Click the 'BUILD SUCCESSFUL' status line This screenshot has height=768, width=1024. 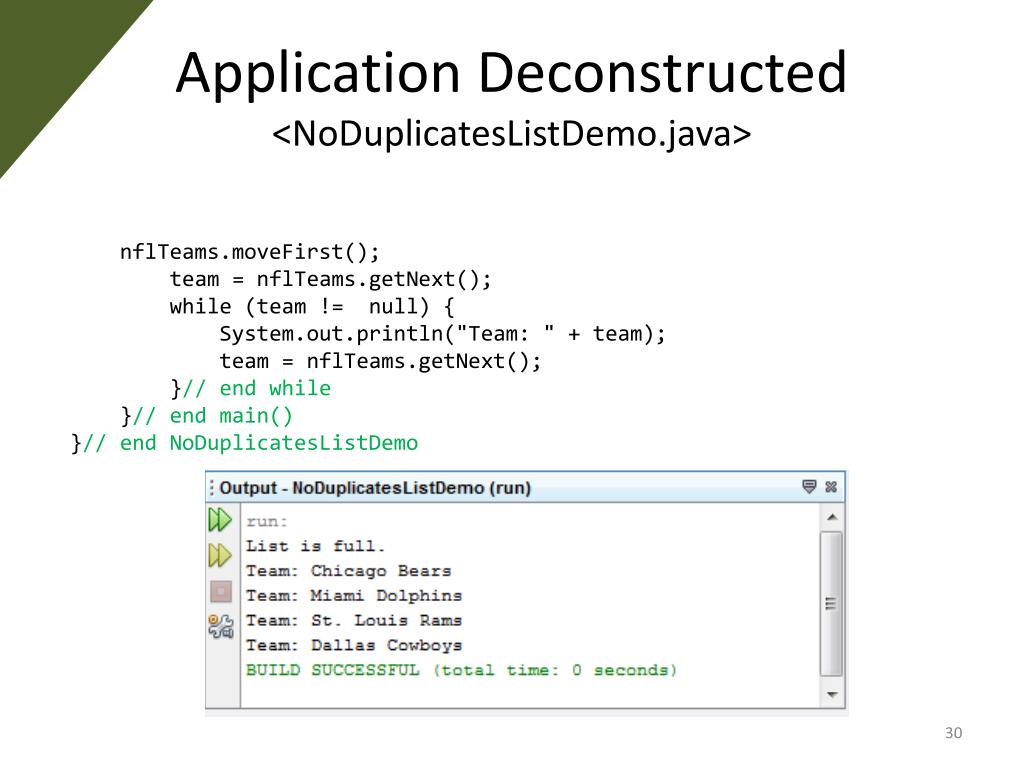[461, 670]
